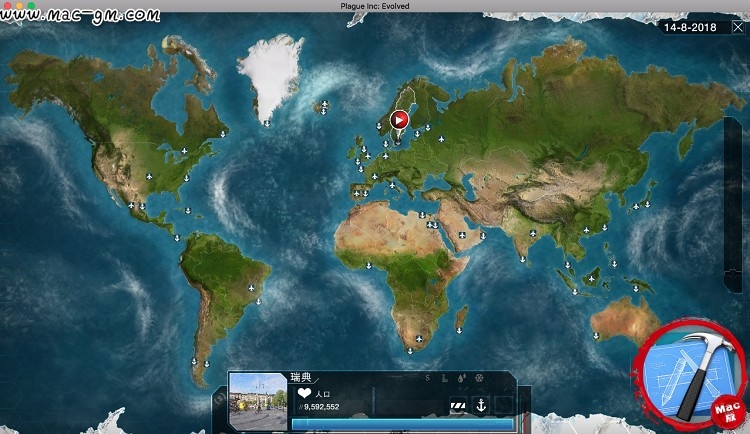750x434 pixels.
Task: Click the S trait icon in country panel
Action: point(428,378)
